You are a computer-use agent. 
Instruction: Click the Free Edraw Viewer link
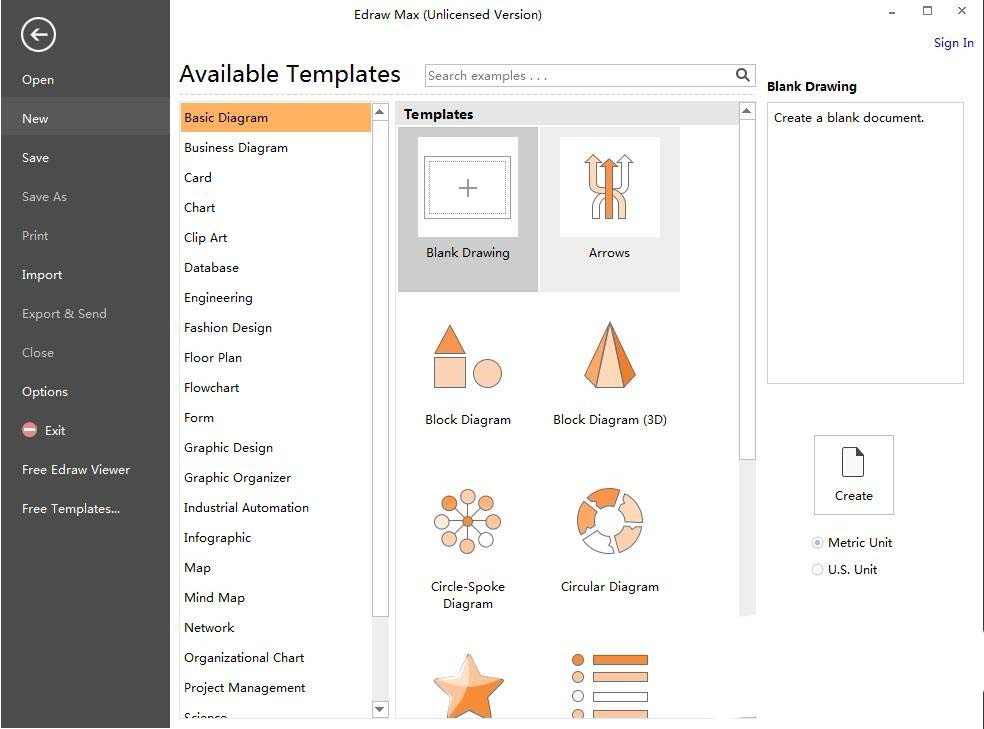click(x=75, y=469)
